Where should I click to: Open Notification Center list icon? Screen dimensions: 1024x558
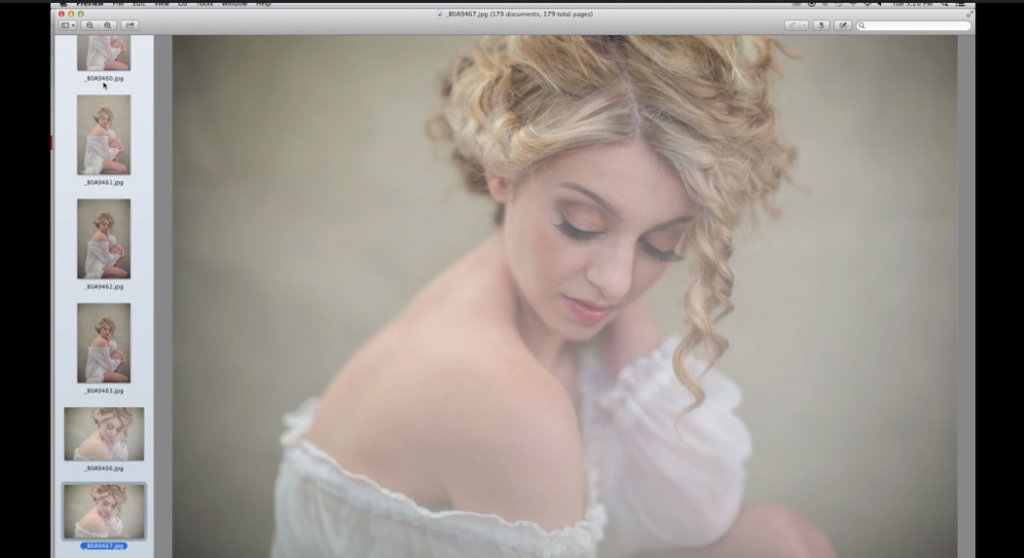point(961,3)
